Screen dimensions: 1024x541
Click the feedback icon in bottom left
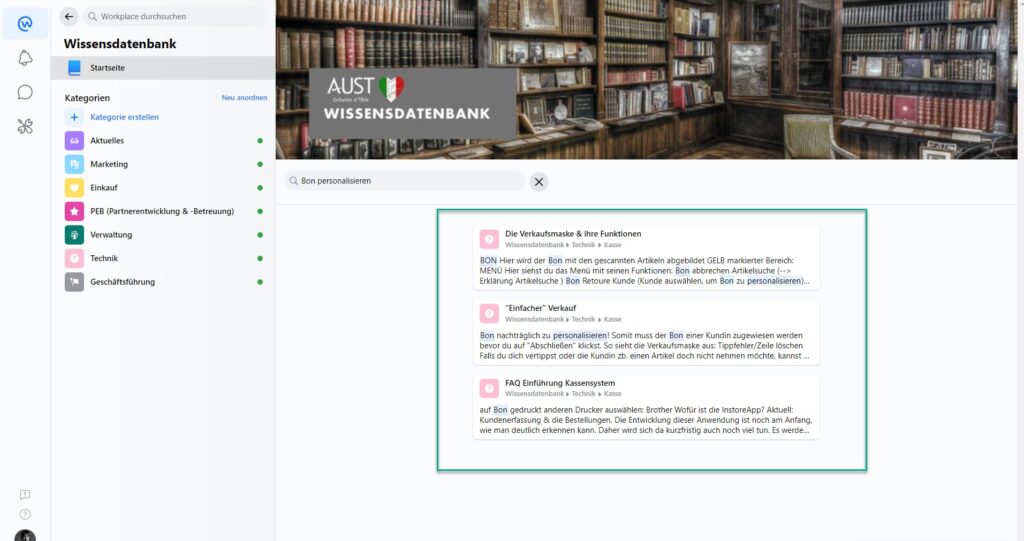click(25, 495)
